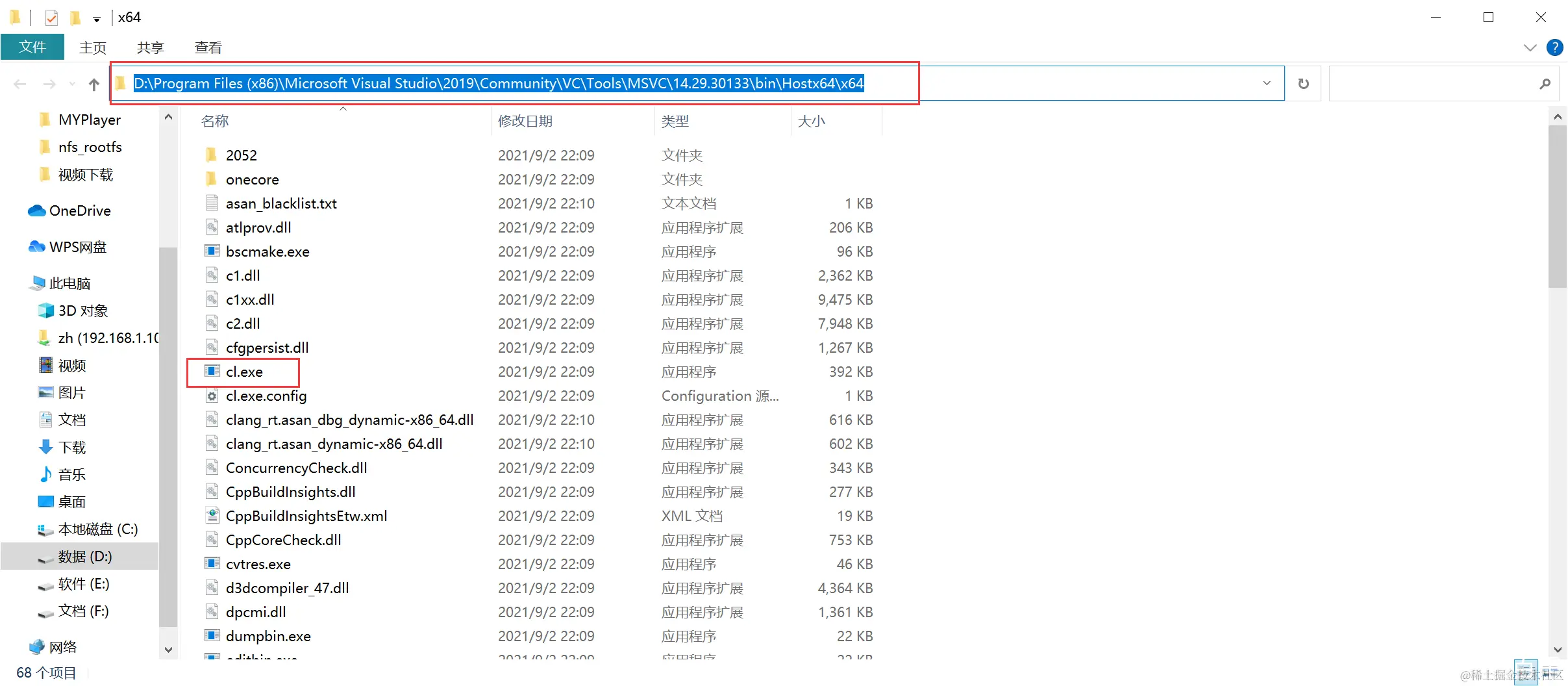The height and width of the screenshot is (686, 1568).
Task: Select d3dcompiler_47.dll file name
Action: click(288, 588)
